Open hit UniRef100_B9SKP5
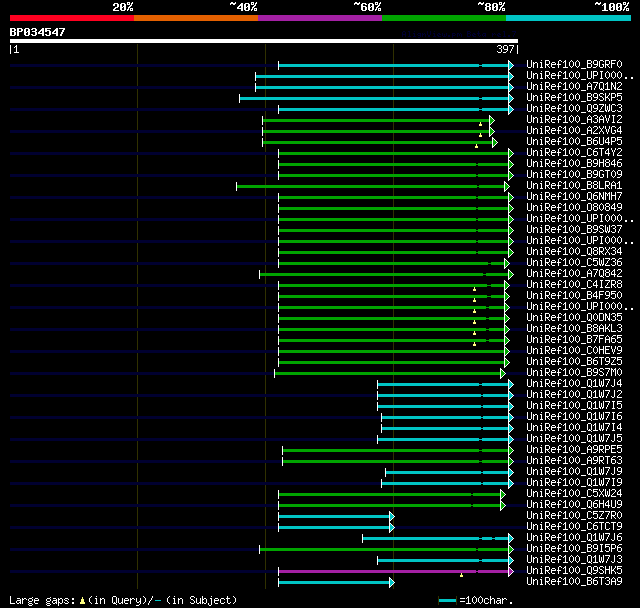Viewport: 640px width, 608px height. pos(574,98)
